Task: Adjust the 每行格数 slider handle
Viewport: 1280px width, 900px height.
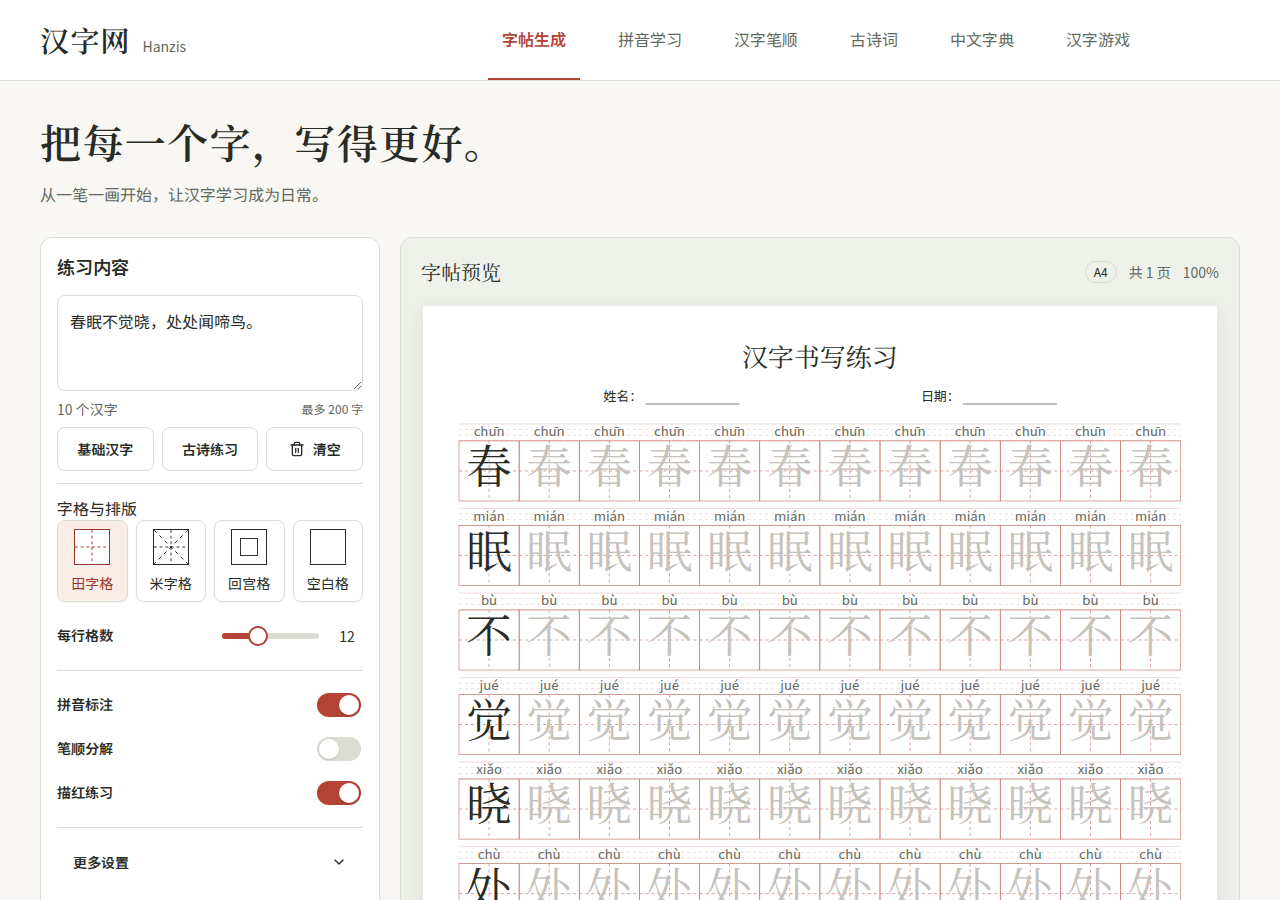Action: (x=258, y=636)
